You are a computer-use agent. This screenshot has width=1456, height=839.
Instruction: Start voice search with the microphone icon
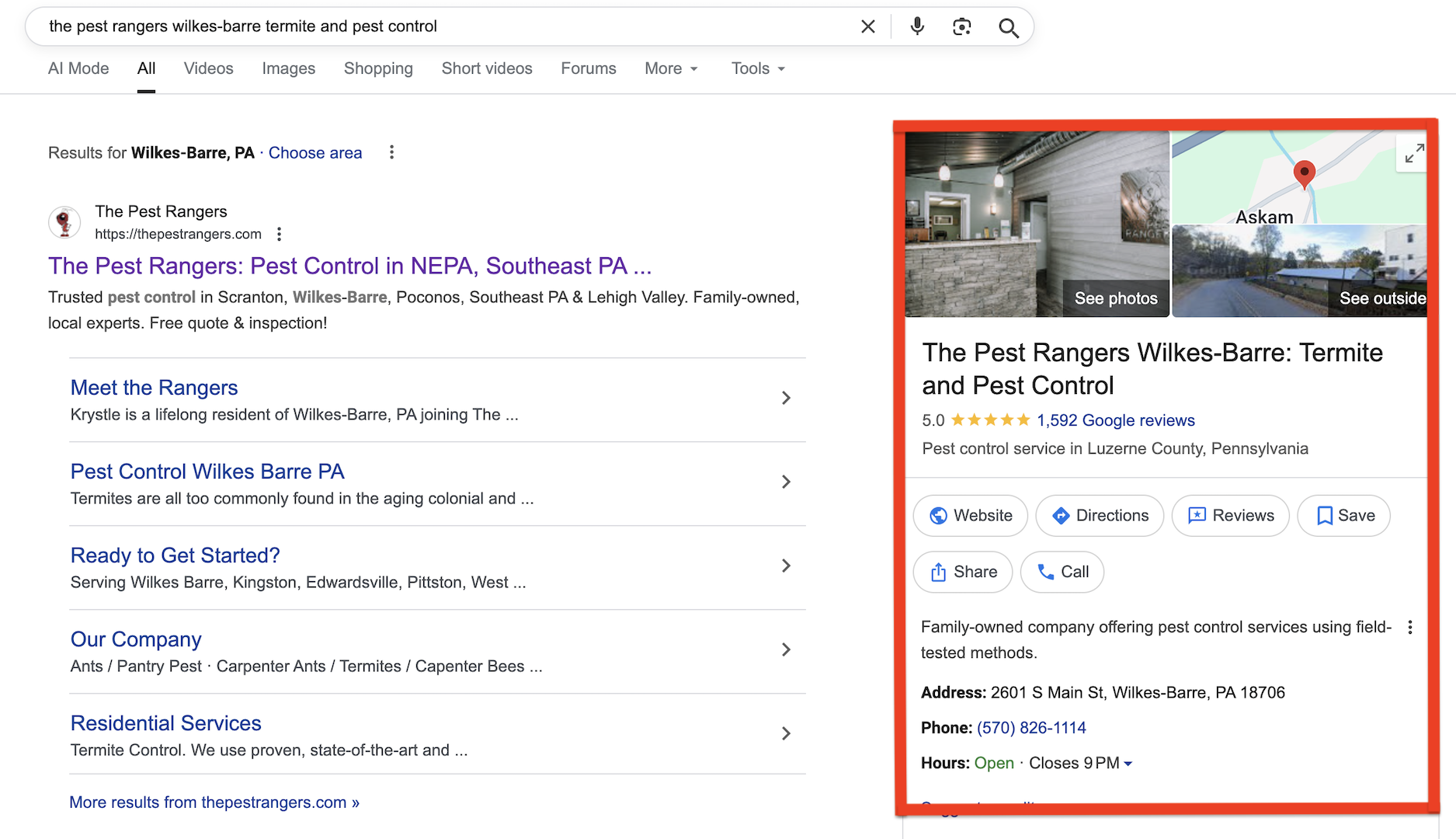[x=916, y=26]
